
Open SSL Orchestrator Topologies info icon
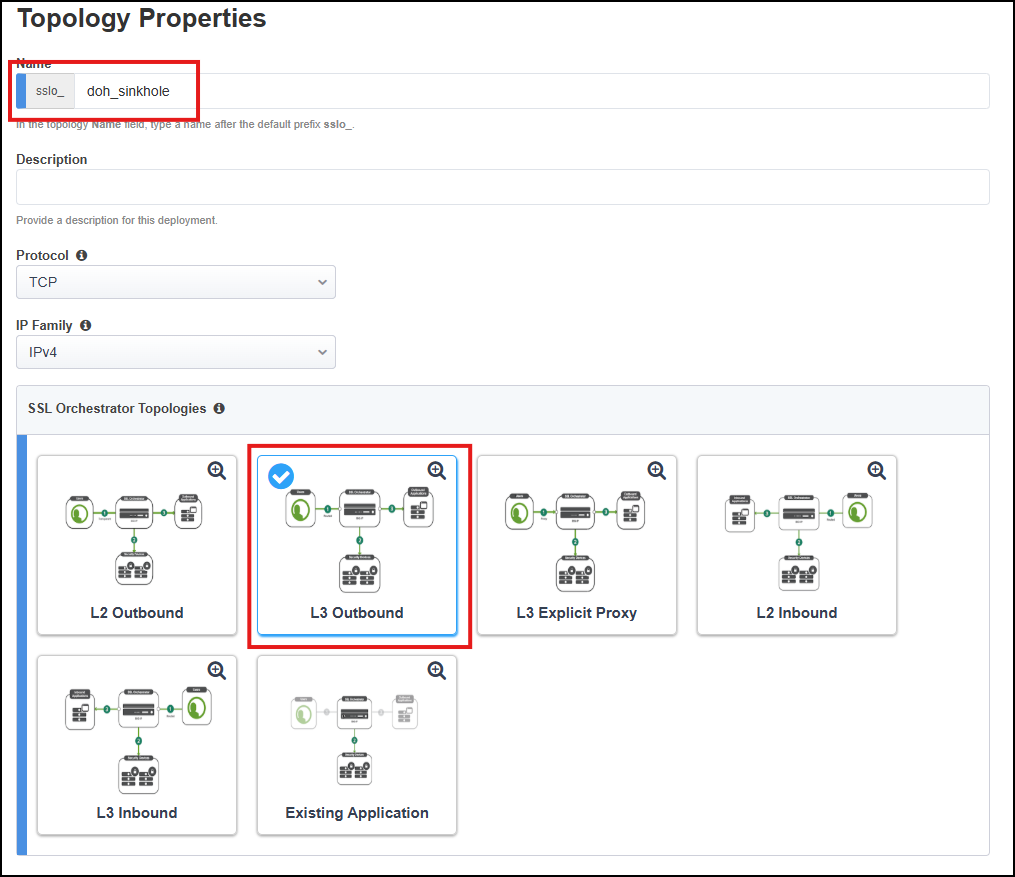click(x=219, y=408)
